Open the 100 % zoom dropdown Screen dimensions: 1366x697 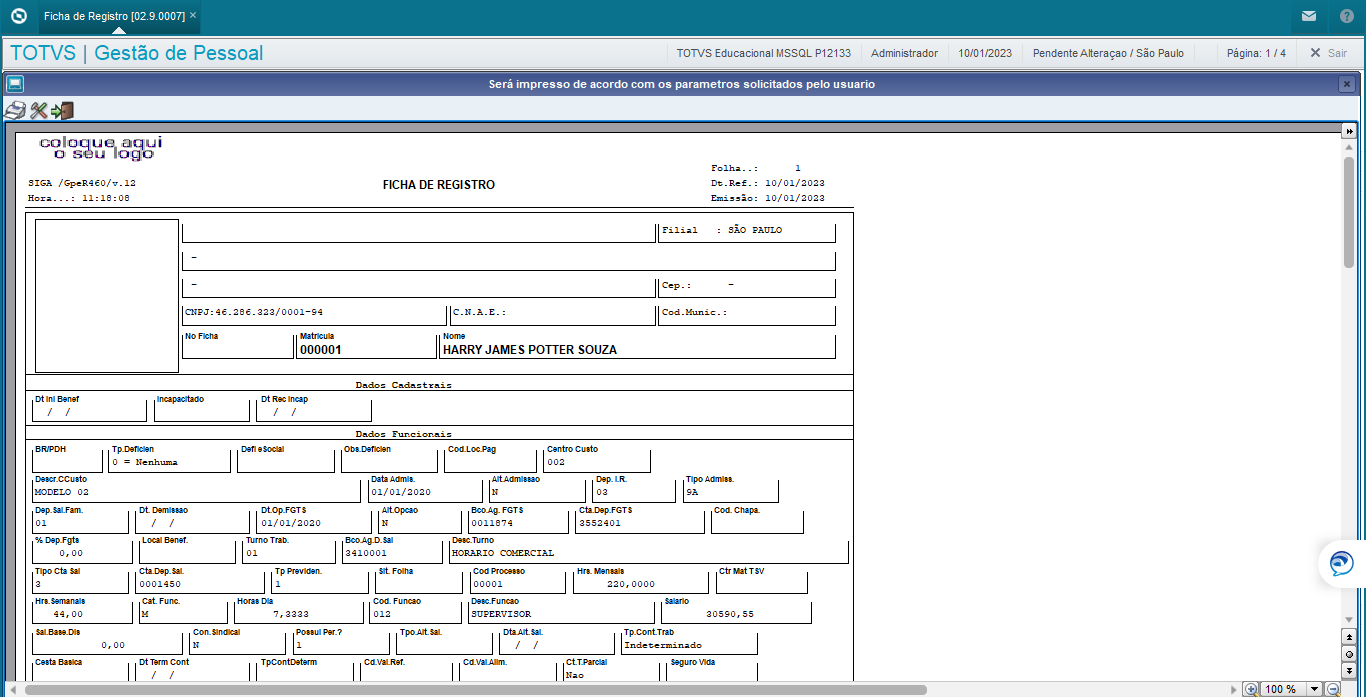click(1314, 689)
